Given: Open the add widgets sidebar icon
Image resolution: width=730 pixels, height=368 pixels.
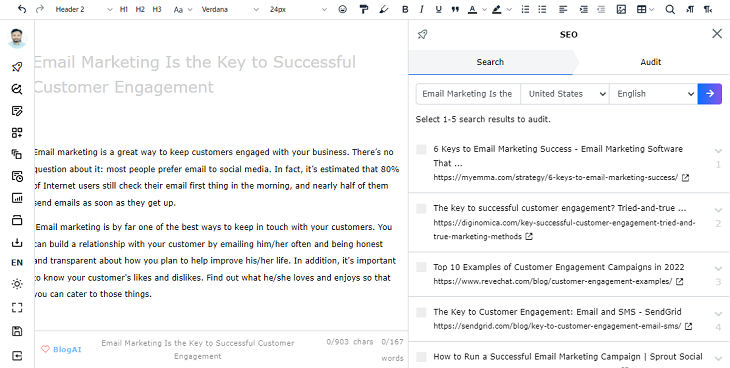Looking at the screenshot, I should tap(17, 133).
